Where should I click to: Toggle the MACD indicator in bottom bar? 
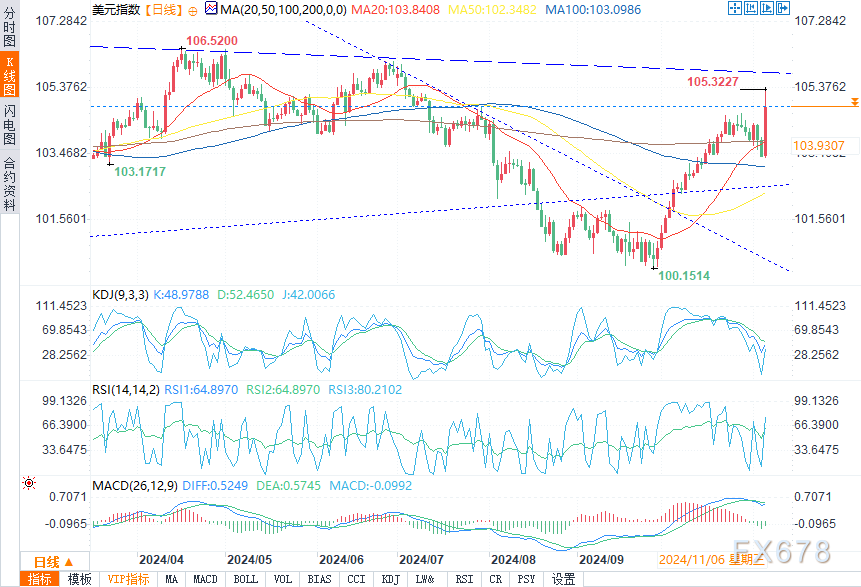click(x=205, y=579)
